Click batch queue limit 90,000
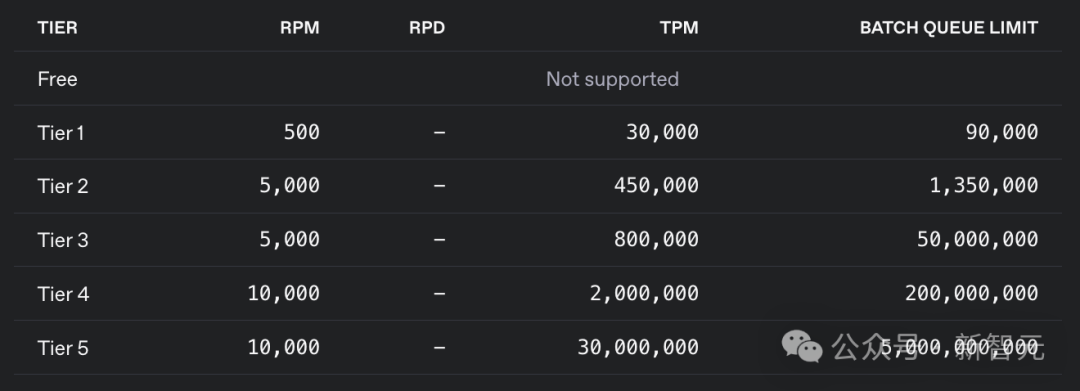The width and height of the screenshot is (1080, 391). pos(1001,131)
